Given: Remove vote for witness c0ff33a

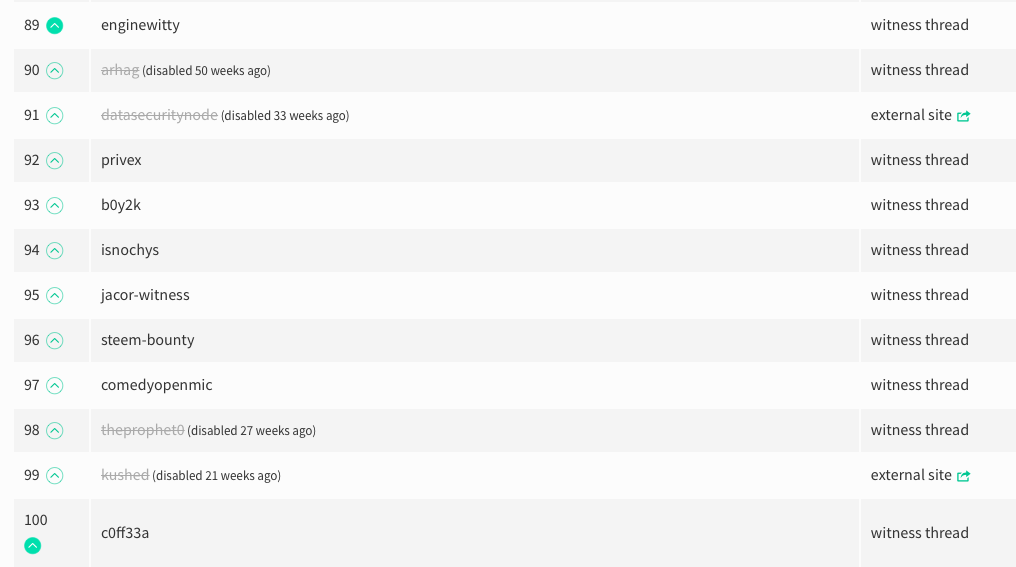Looking at the screenshot, I should (x=32, y=546).
